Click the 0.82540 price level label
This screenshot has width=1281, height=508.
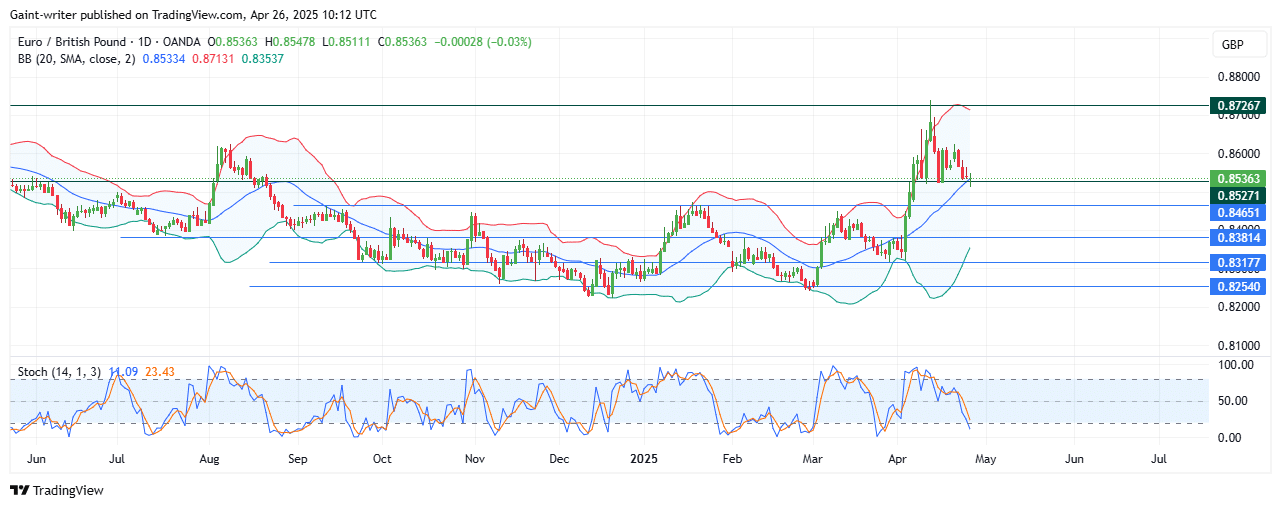click(x=1240, y=286)
